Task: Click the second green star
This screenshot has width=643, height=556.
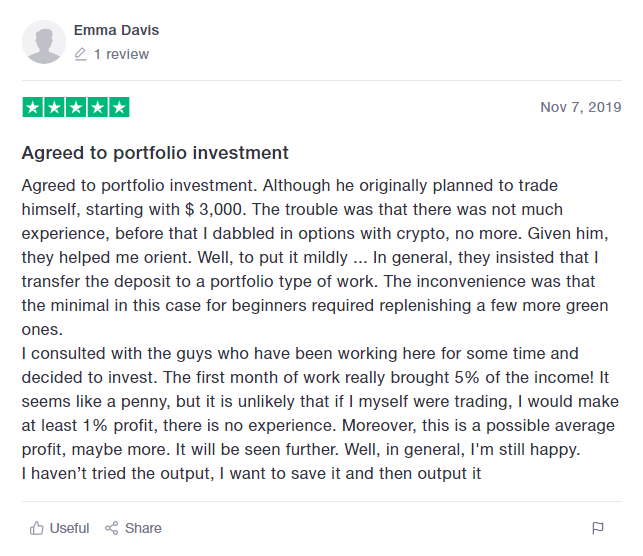Action: [54, 107]
